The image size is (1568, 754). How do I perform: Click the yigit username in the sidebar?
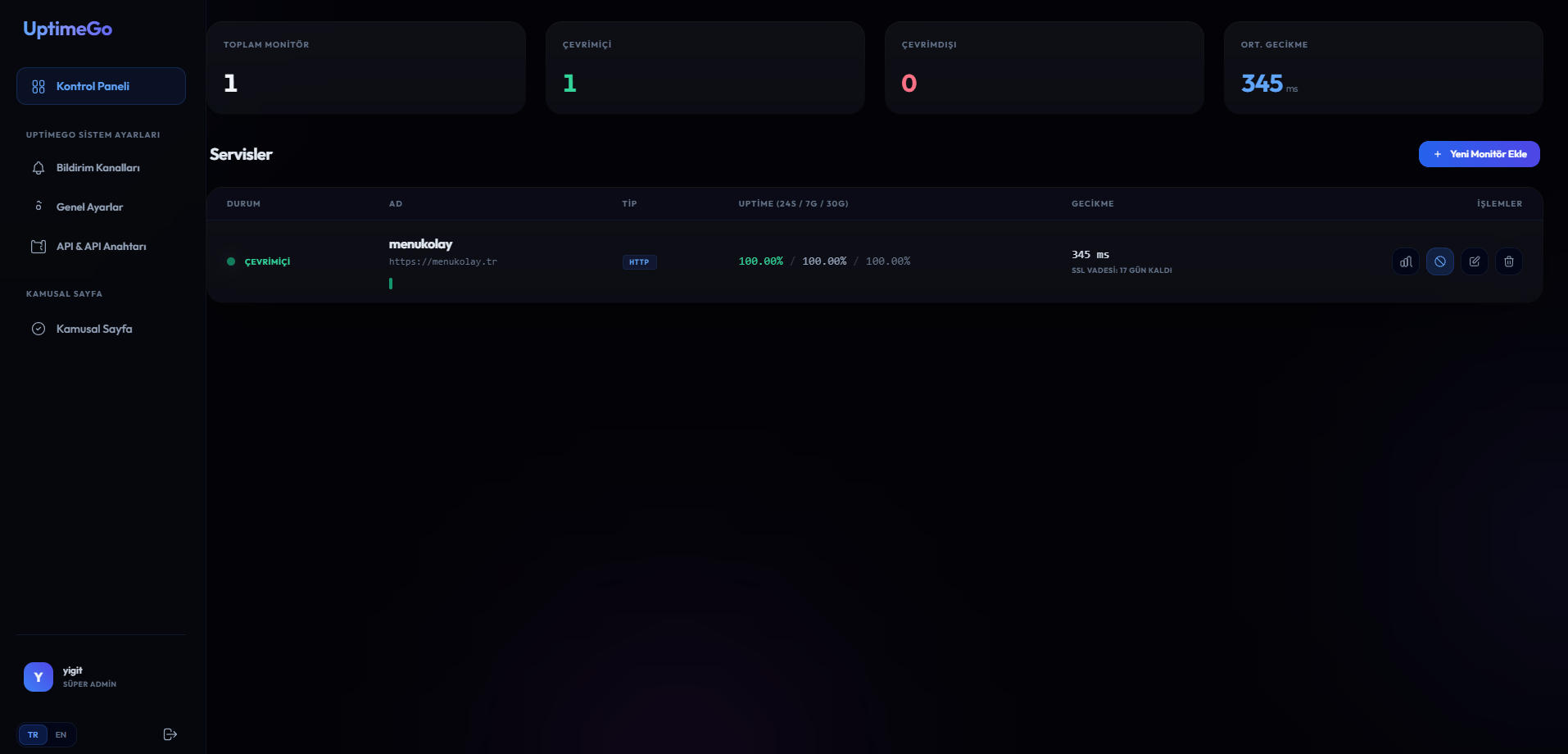(x=73, y=670)
